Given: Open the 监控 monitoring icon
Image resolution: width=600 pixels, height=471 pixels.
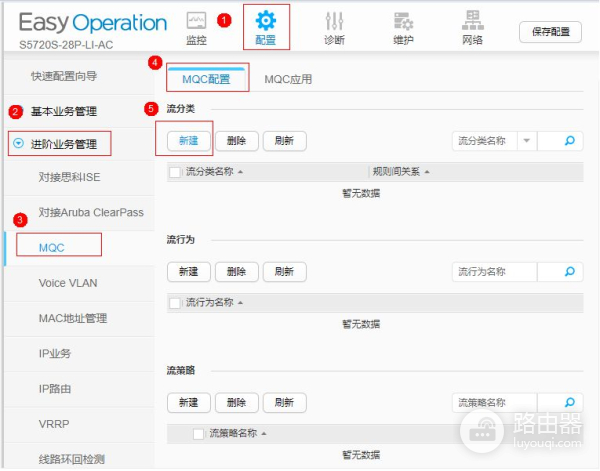Looking at the screenshot, I should [x=196, y=28].
